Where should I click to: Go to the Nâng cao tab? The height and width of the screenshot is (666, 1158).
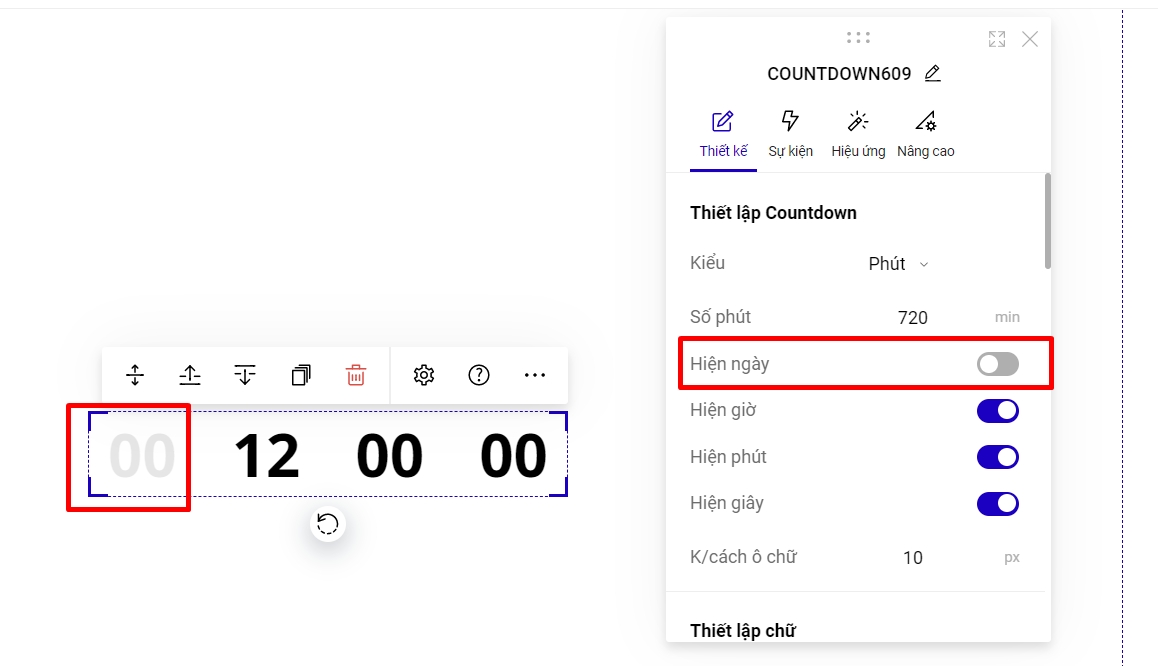point(925,134)
